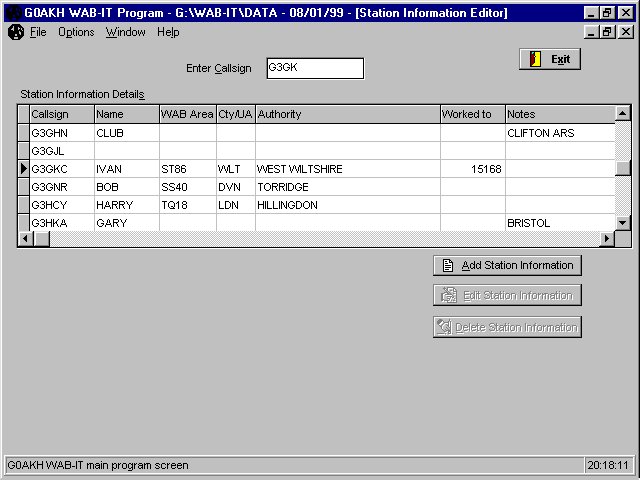The height and width of the screenshot is (480, 640).
Task: Click the globe icon beside the File menu
Action: click(x=16, y=32)
